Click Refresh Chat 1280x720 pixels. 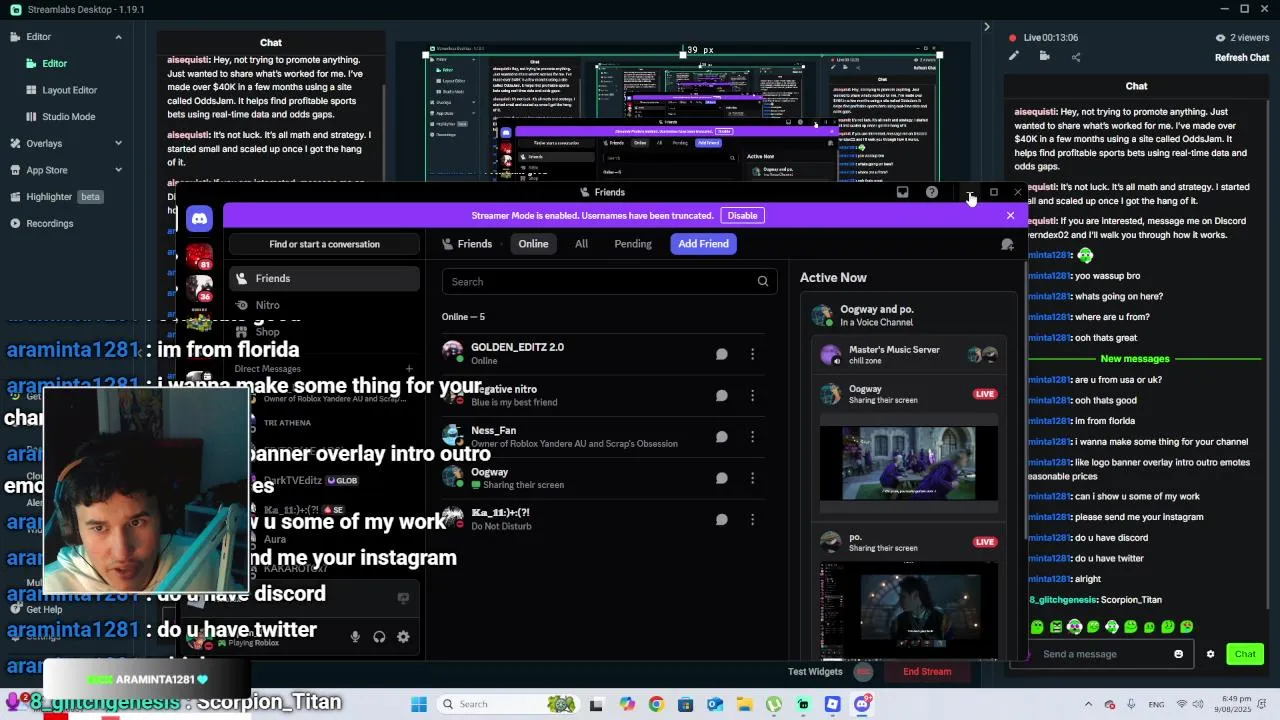[x=1242, y=57]
